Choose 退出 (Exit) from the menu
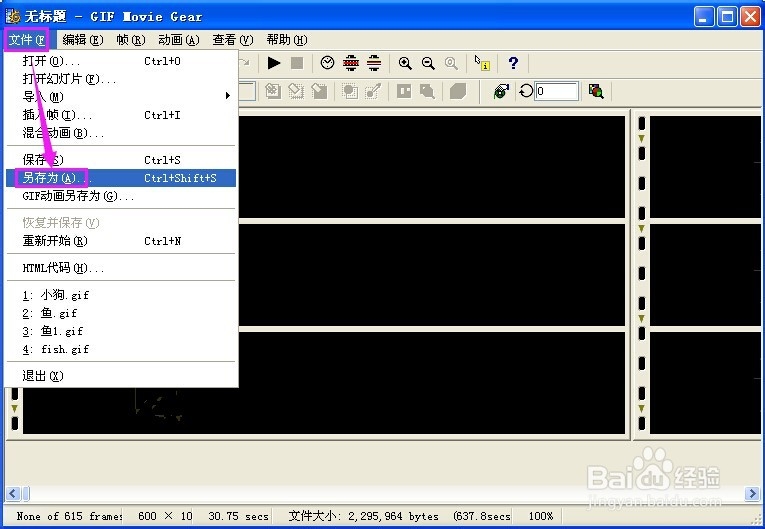 click(x=121, y=376)
